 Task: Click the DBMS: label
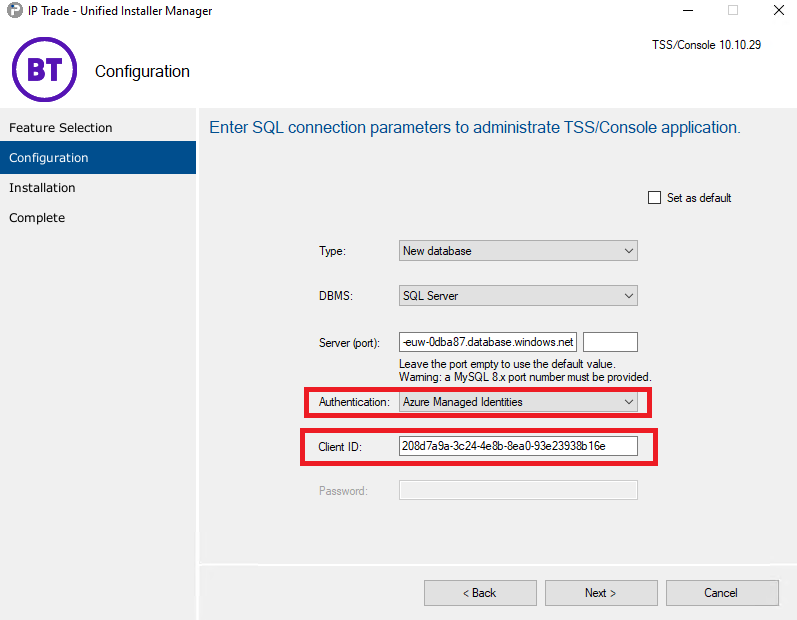click(336, 296)
